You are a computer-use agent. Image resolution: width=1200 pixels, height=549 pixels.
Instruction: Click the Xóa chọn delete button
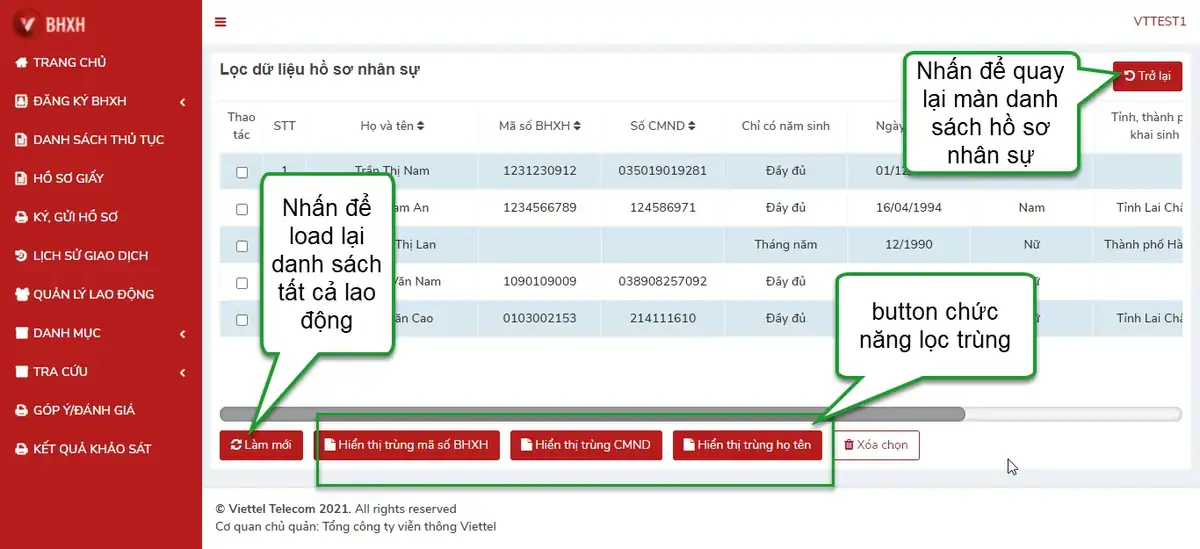coord(876,445)
